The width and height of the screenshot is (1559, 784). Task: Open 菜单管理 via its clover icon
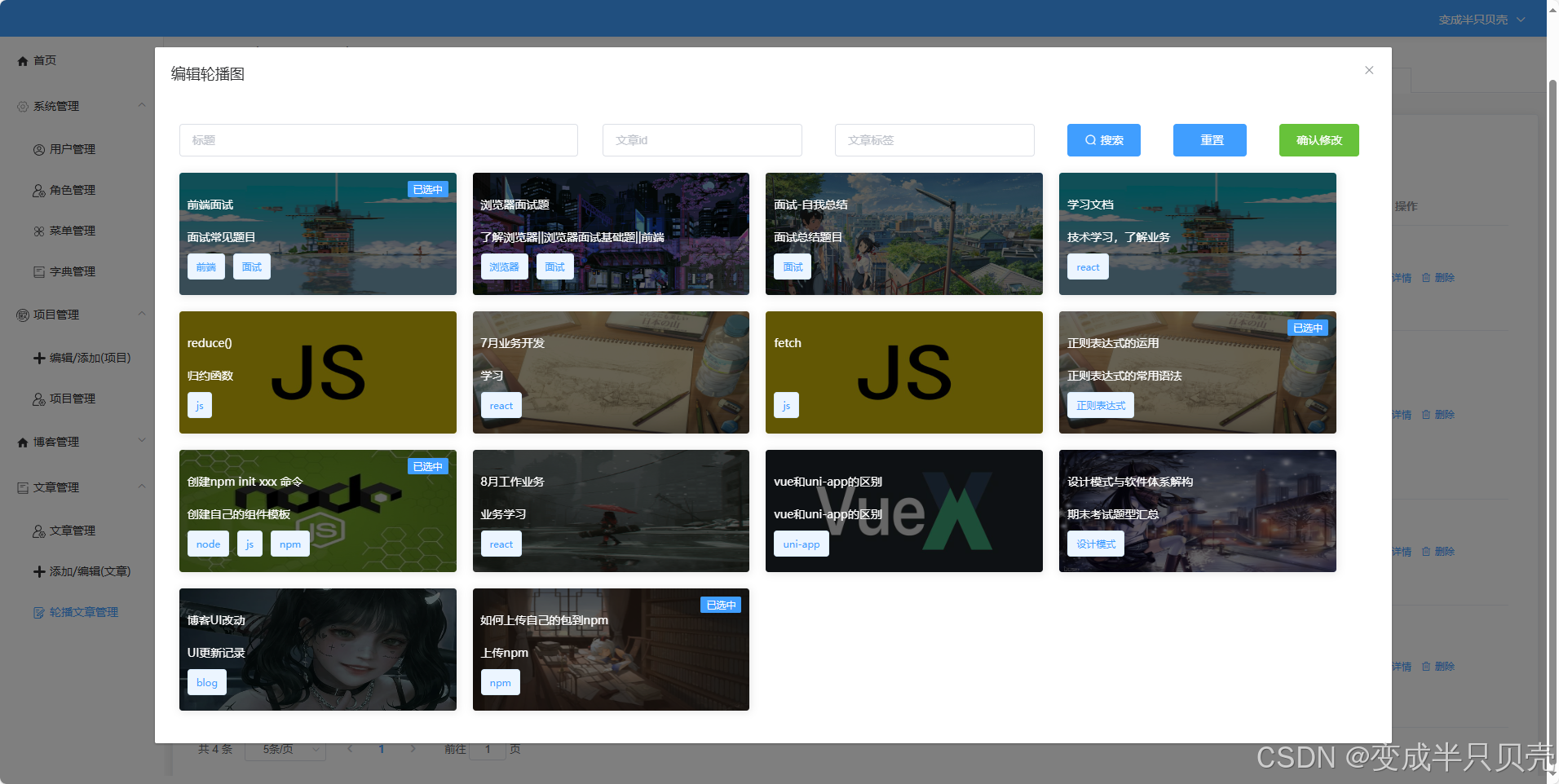pyautogui.click(x=38, y=231)
